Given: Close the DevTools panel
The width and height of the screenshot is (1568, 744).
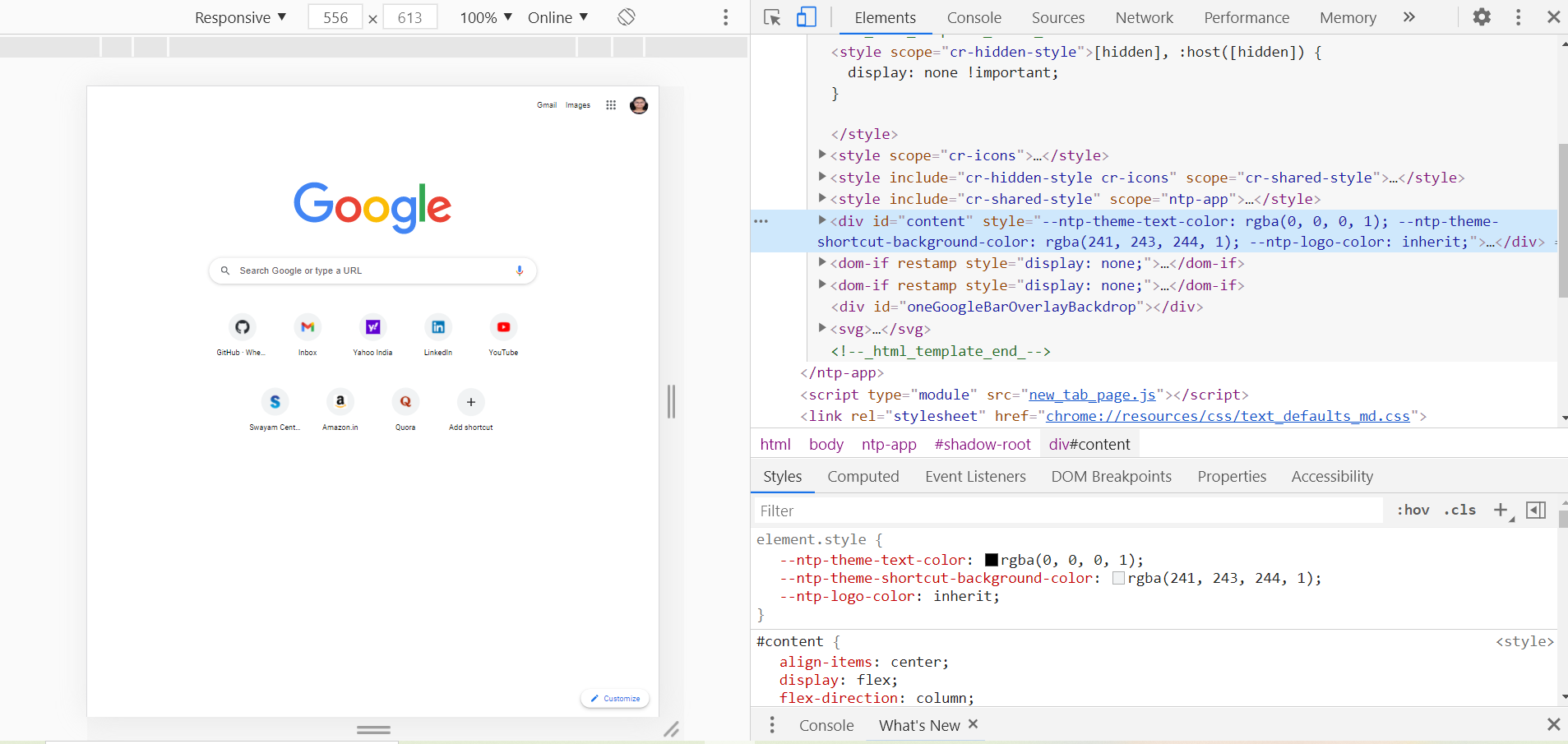Looking at the screenshot, I should click(1553, 17).
